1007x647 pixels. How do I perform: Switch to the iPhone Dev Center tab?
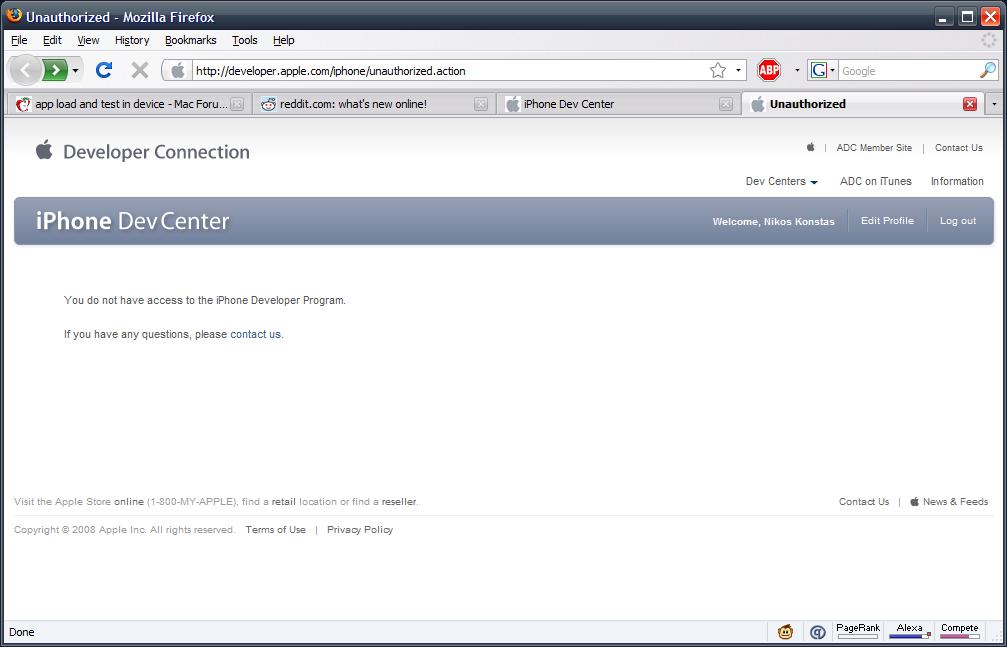(x=618, y=104)
